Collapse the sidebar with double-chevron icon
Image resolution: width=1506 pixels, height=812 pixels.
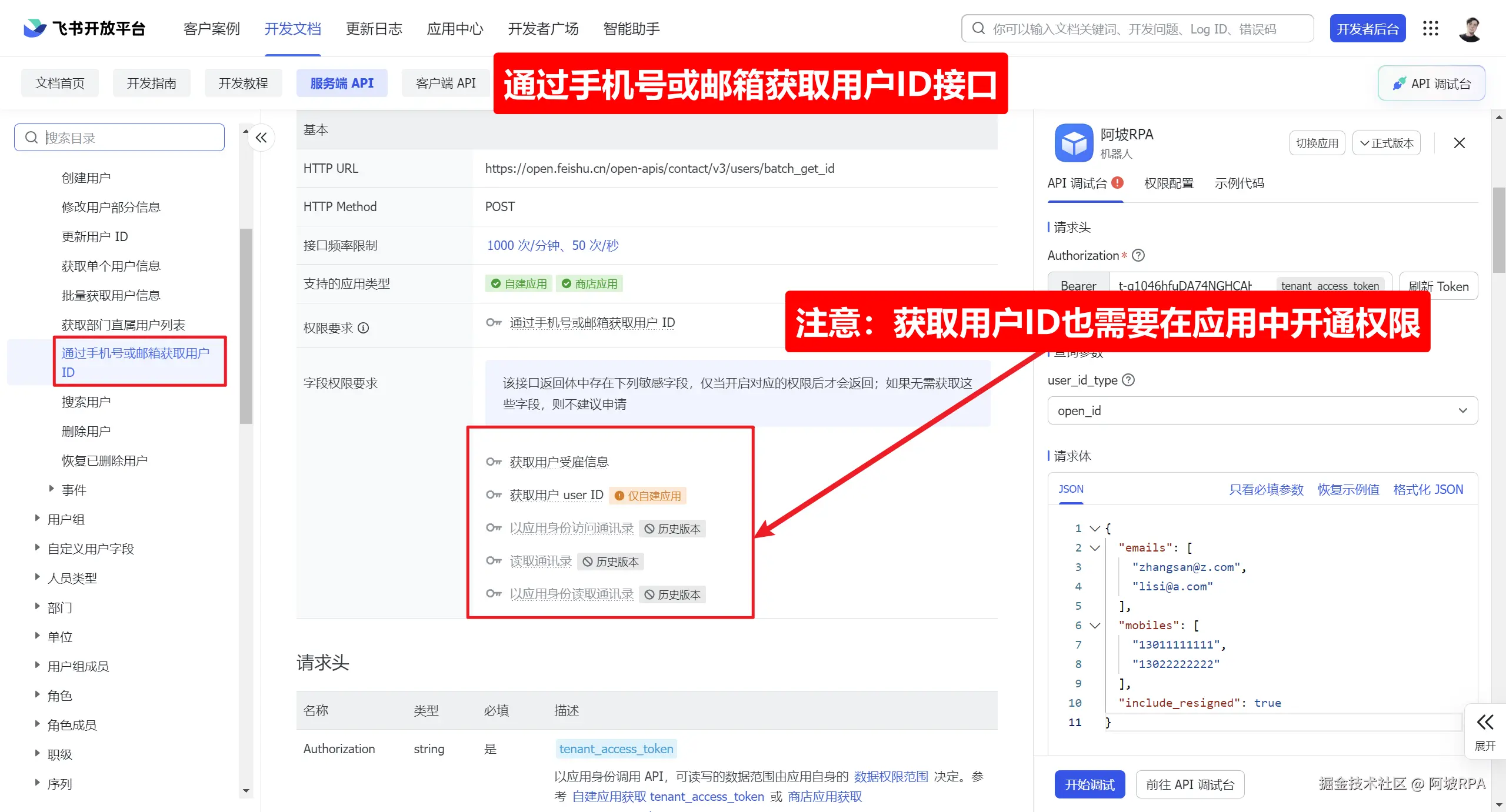[261, 138]
